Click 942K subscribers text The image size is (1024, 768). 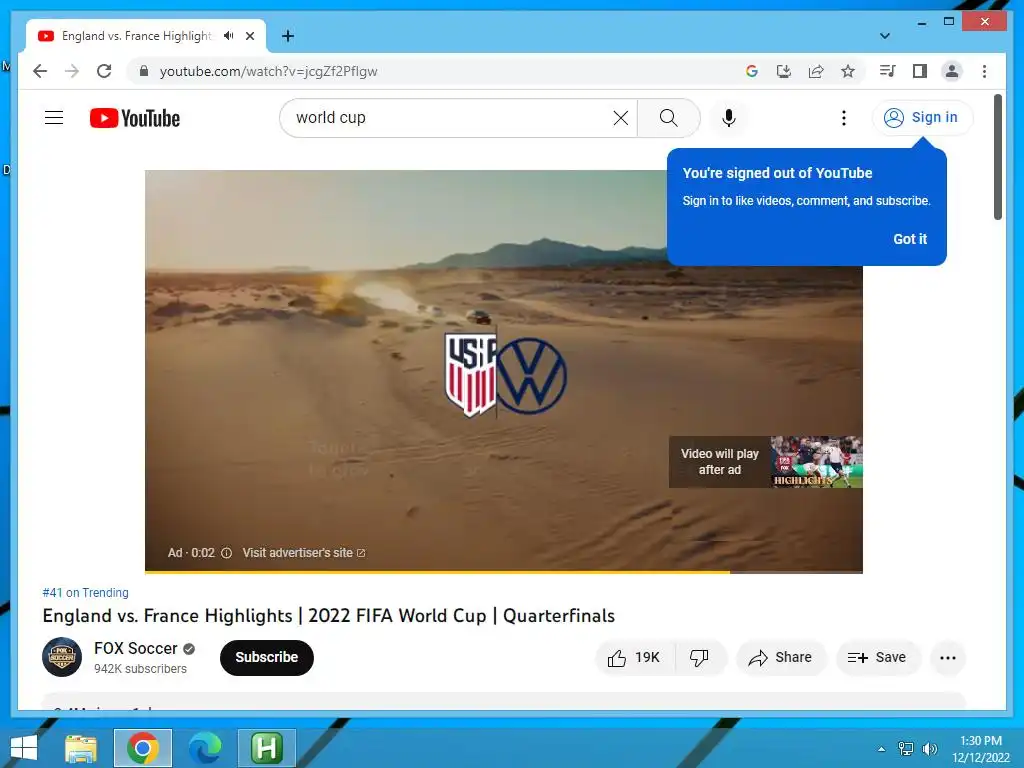[x=140, y=669]
